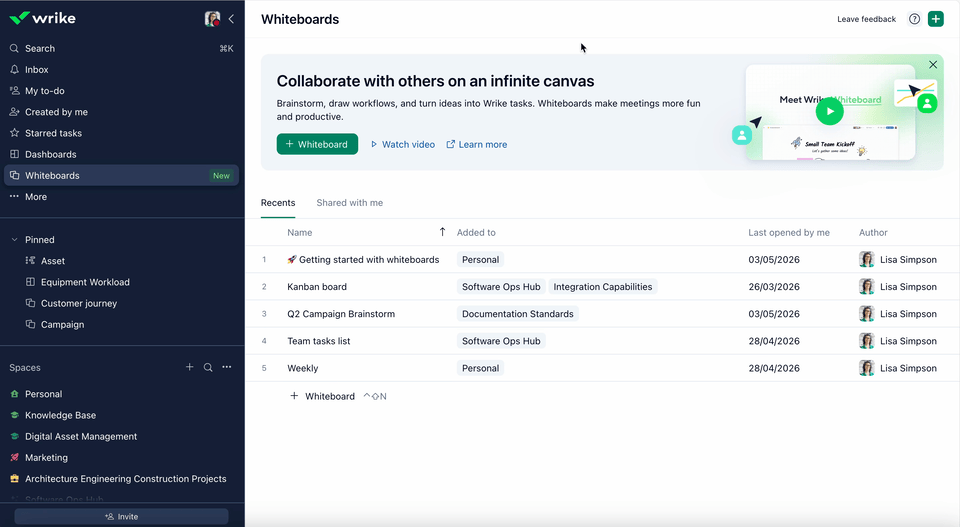Image resolution: width=960 pixels, height=527 pixels.
Task: Open Getting started with whiteboards
Action: point(369,260)
